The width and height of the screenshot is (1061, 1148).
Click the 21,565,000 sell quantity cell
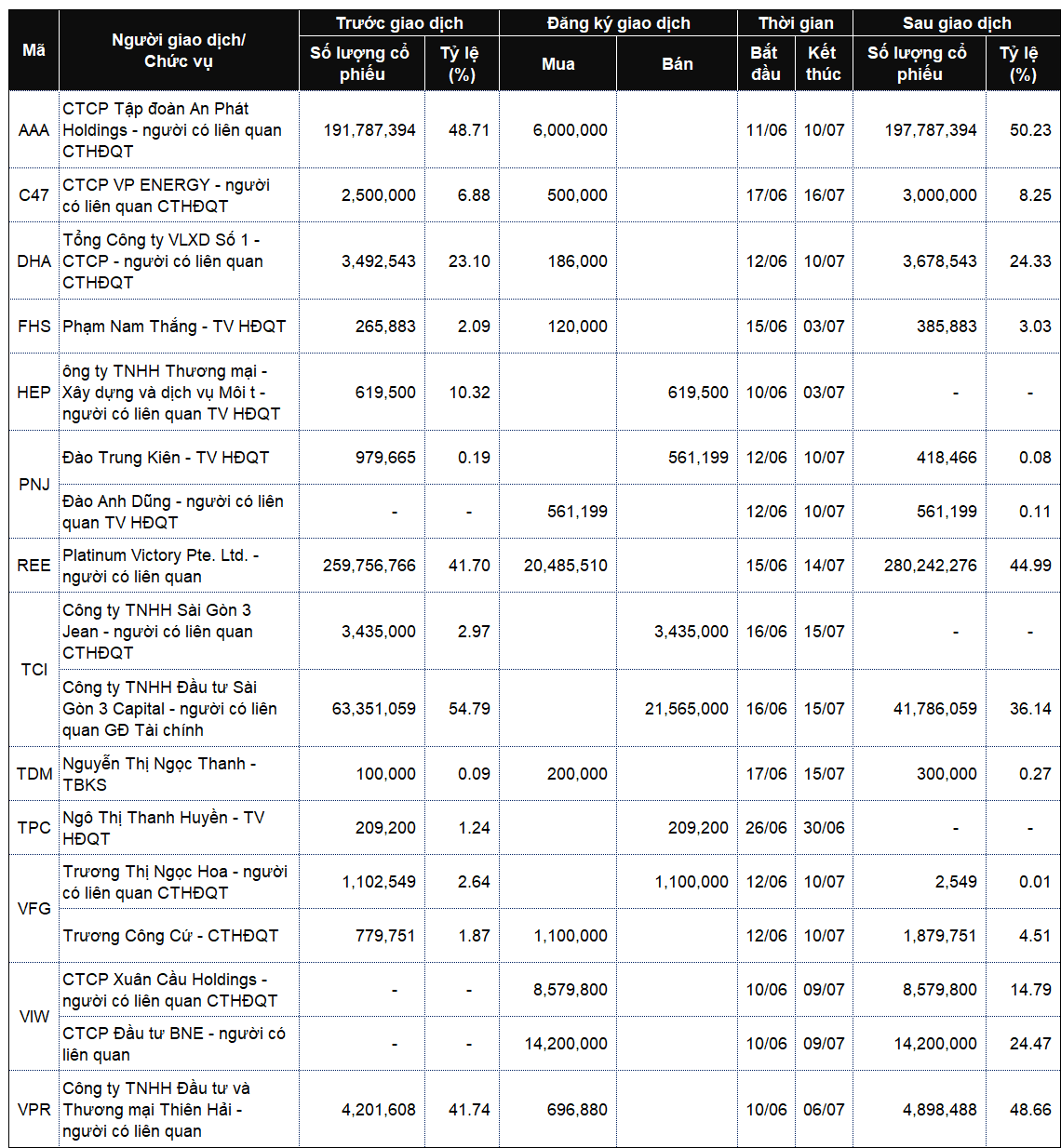coord(677,709)
